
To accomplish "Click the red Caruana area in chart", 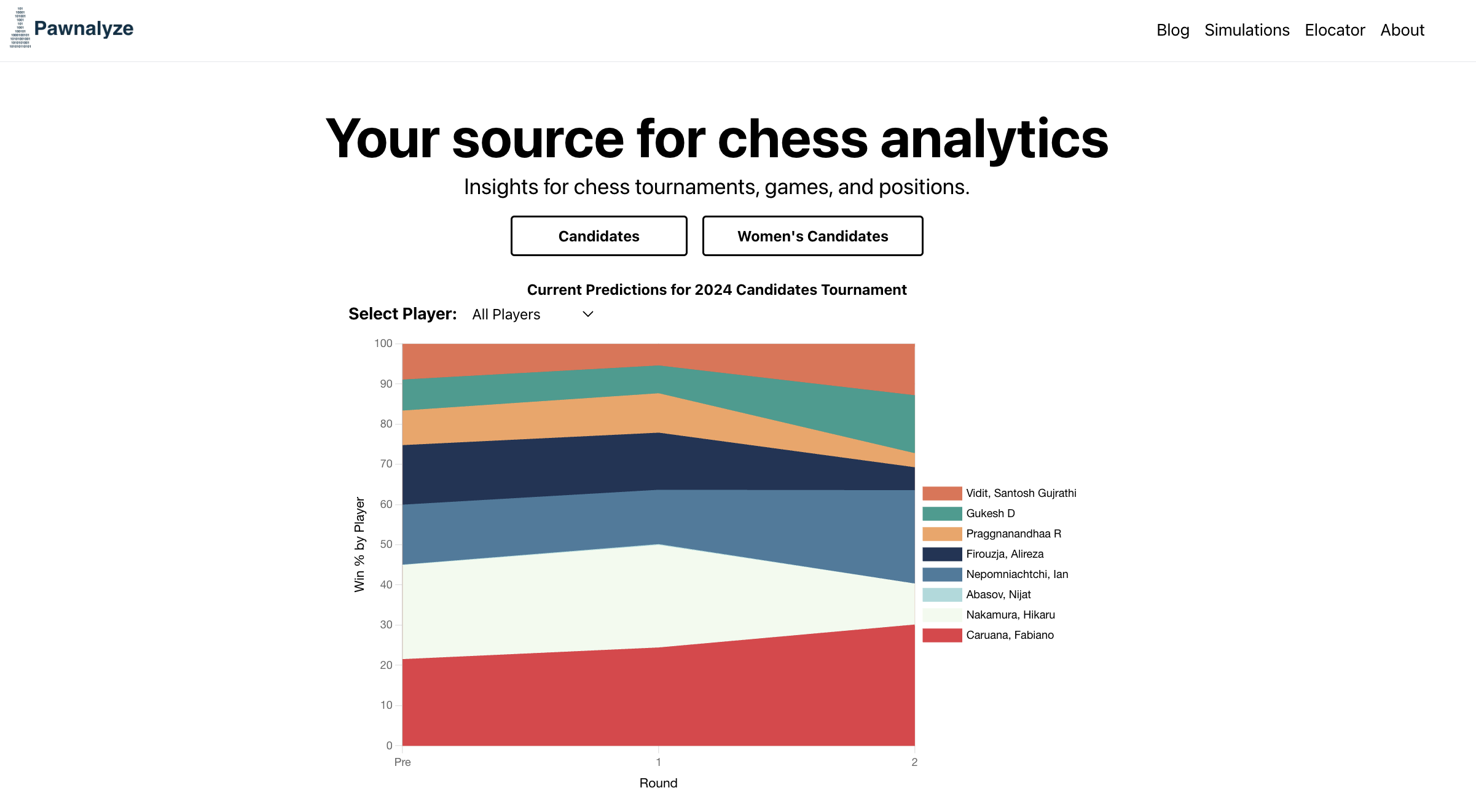I will (658, 700).
